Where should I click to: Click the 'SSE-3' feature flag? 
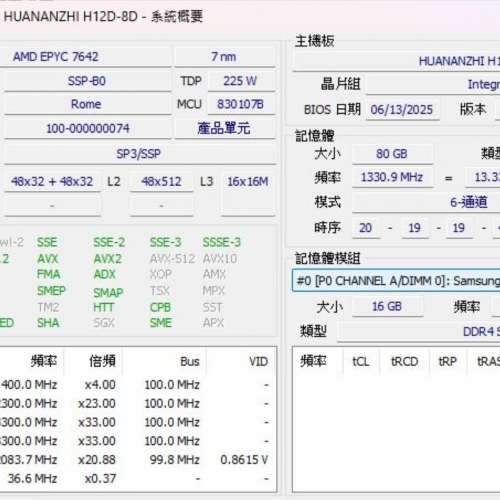(165, 242)
